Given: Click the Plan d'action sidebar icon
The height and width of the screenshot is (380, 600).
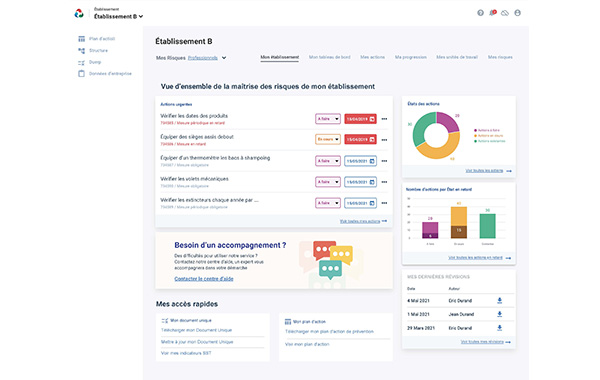Looking at the screenshot, I should click(x=82, y=39).
